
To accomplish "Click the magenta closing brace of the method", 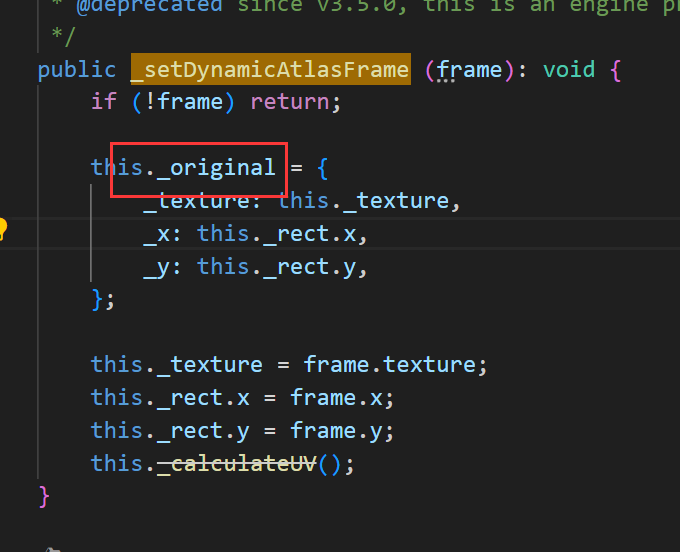I will [x=44, y=495].
